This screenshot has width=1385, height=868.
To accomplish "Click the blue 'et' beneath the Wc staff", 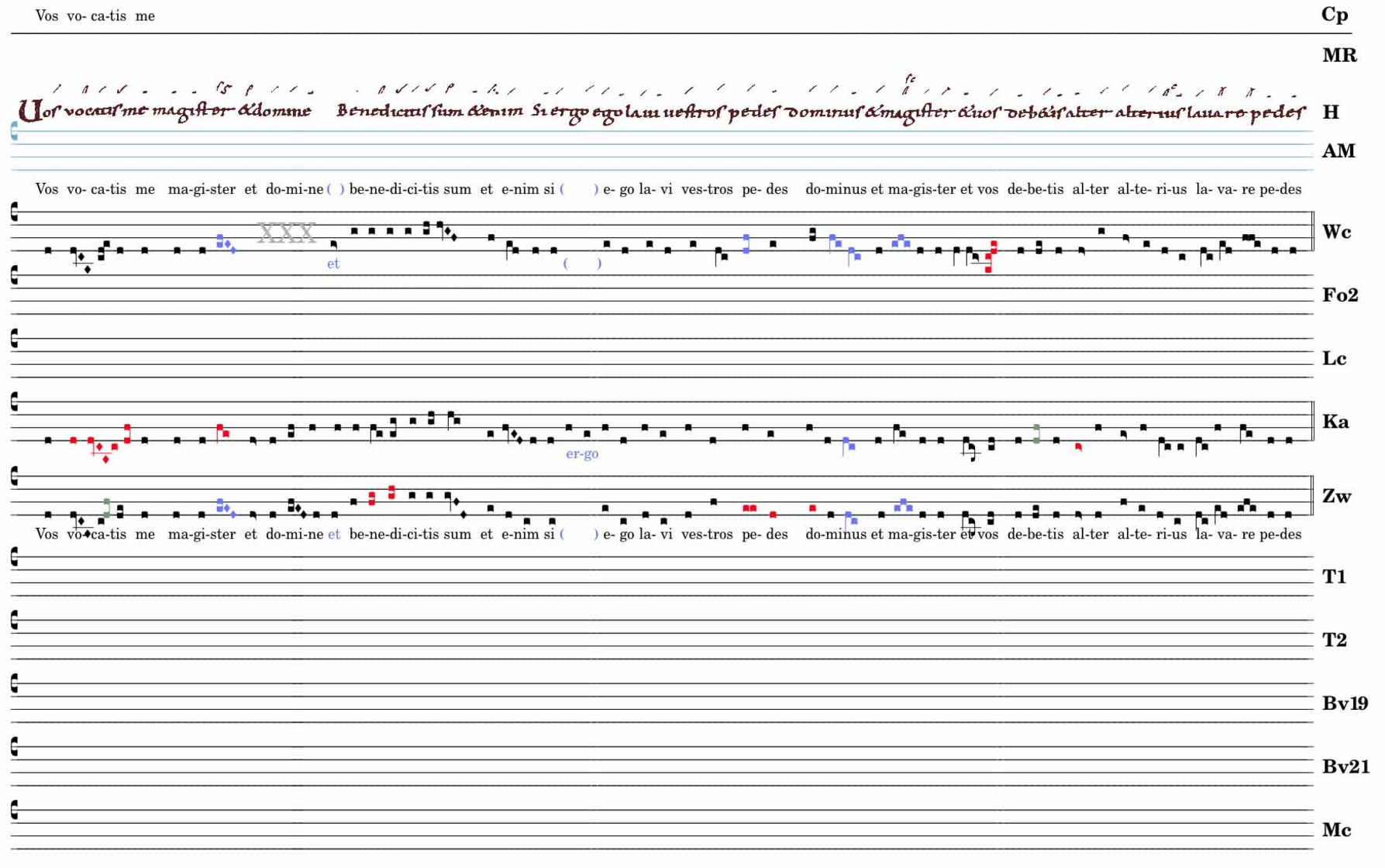I will click(333, 264).
